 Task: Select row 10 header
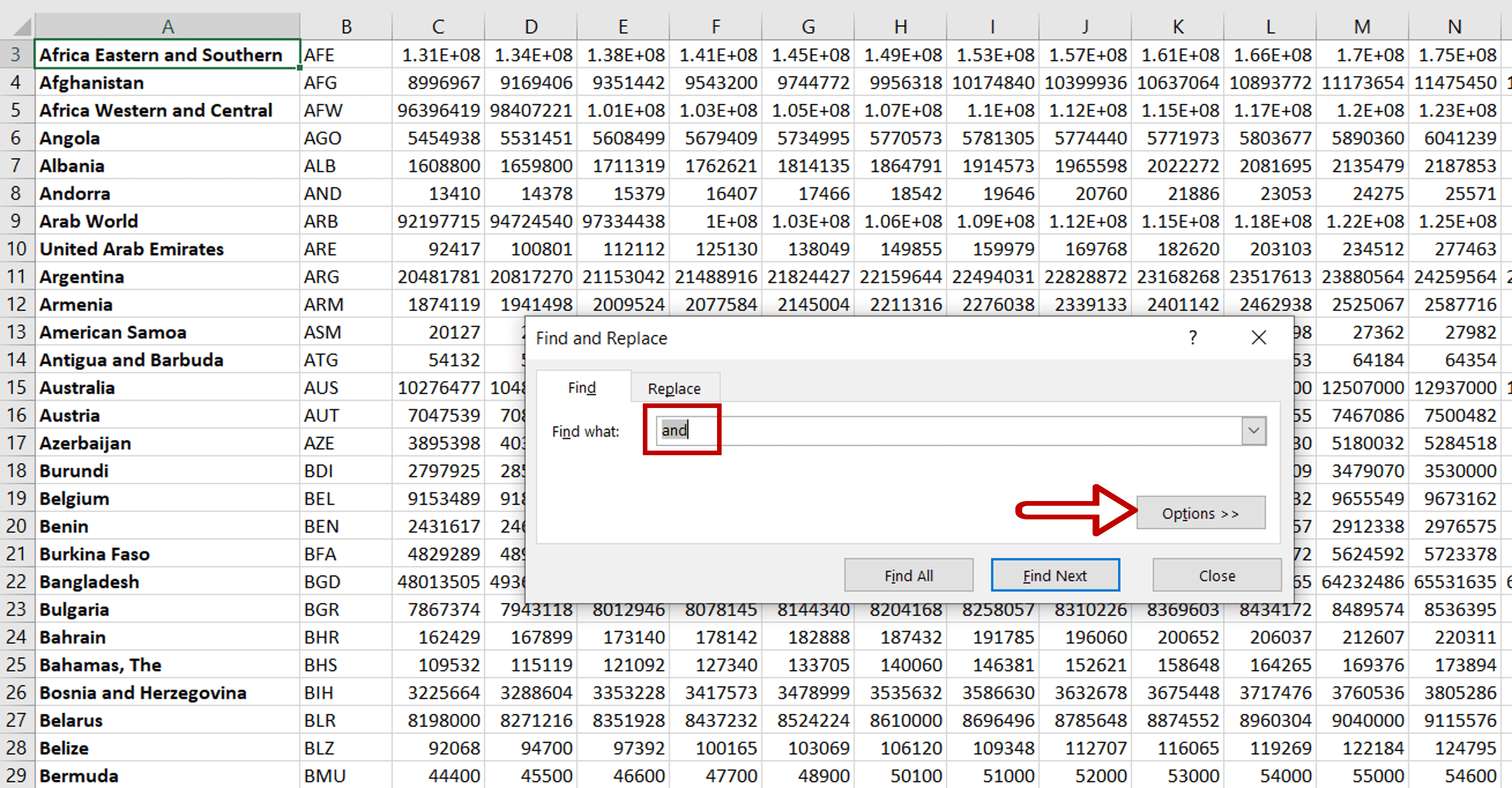pos(16,249)
